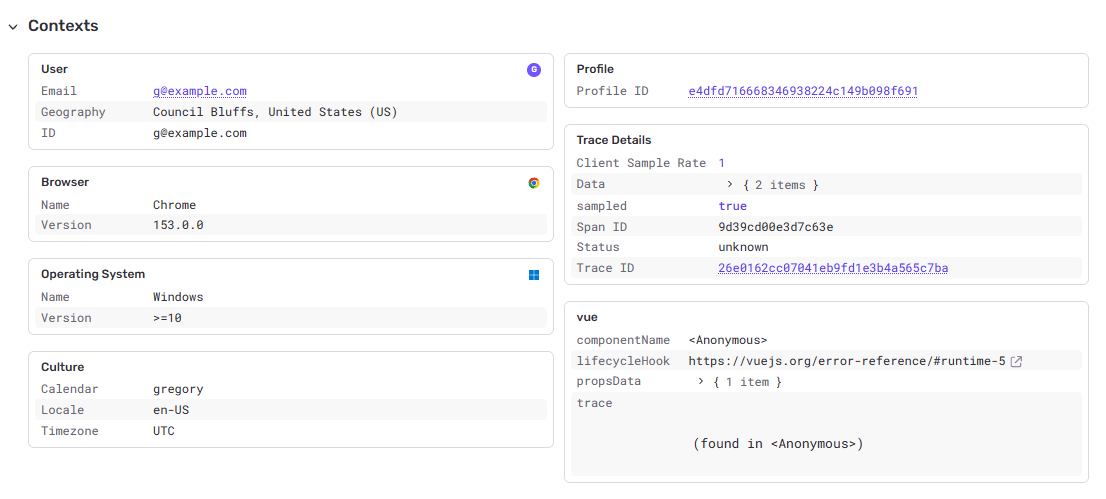The height and width of the screenshot is (499, 1106).
Task: Click the Profile card title
Action: click(595, 69)
